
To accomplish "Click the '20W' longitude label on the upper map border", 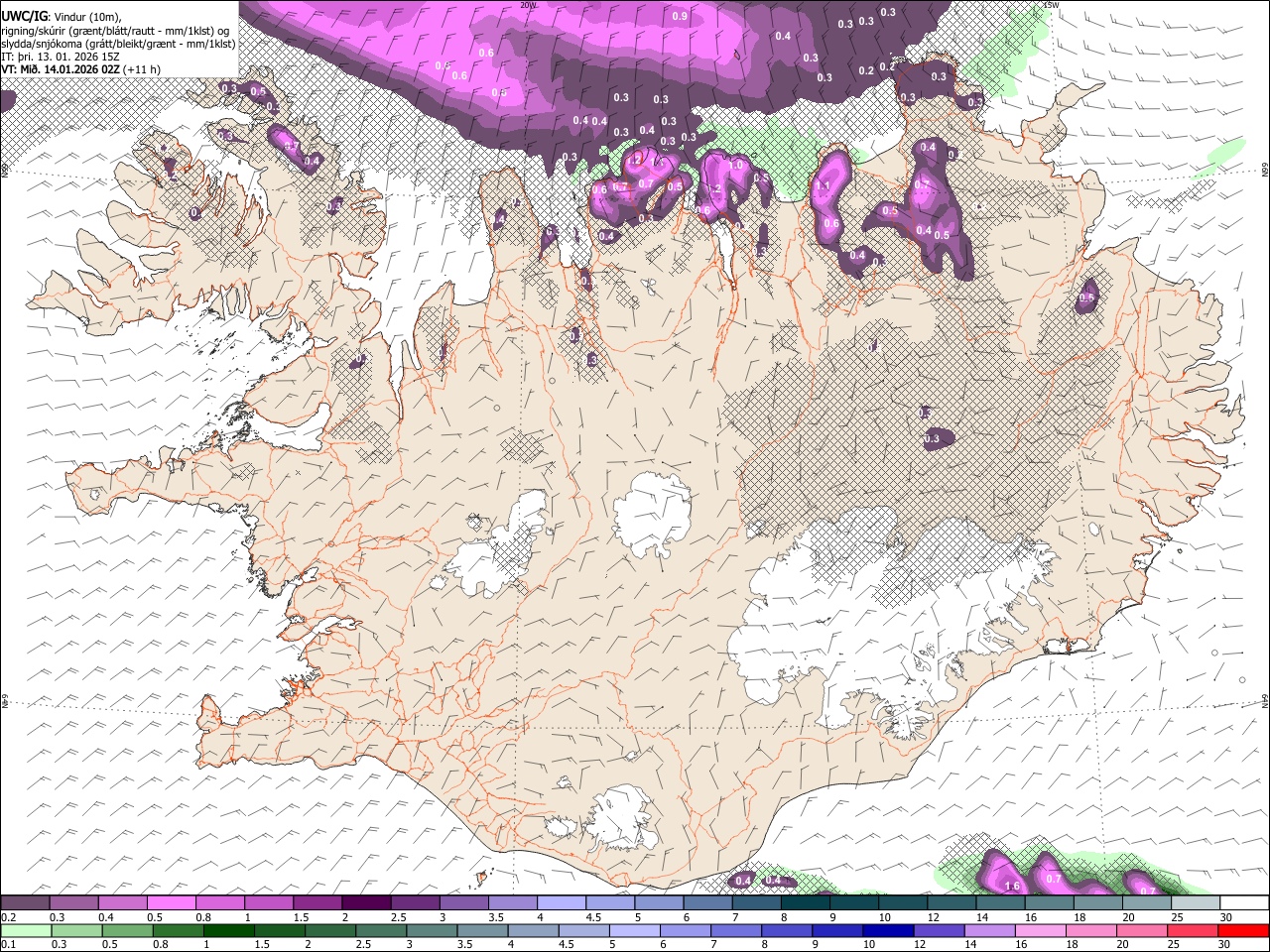I will point(528,5).
